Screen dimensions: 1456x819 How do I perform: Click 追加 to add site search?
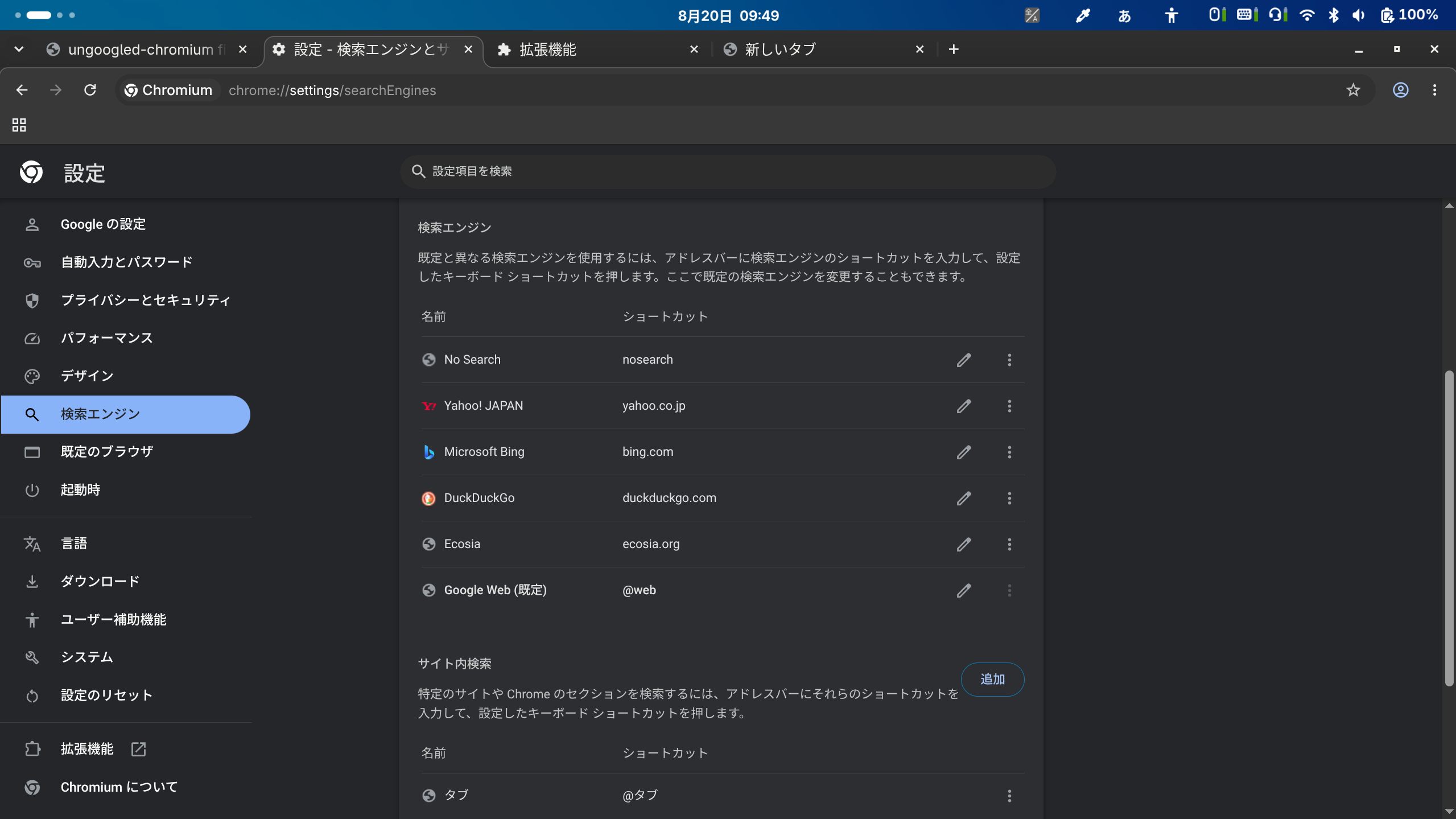coord(992,679)
